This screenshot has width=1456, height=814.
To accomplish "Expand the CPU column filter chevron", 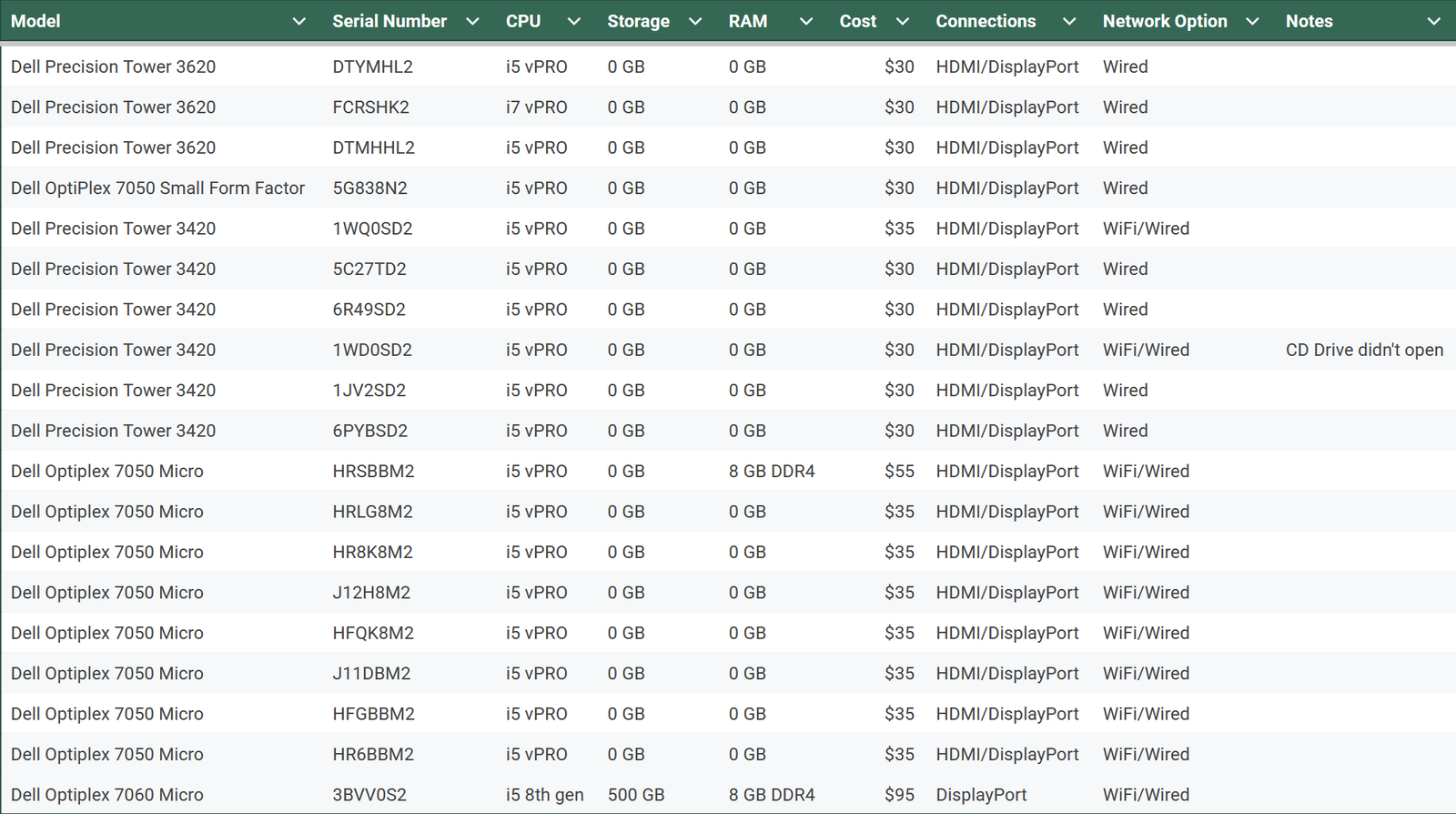I will 573,22.
